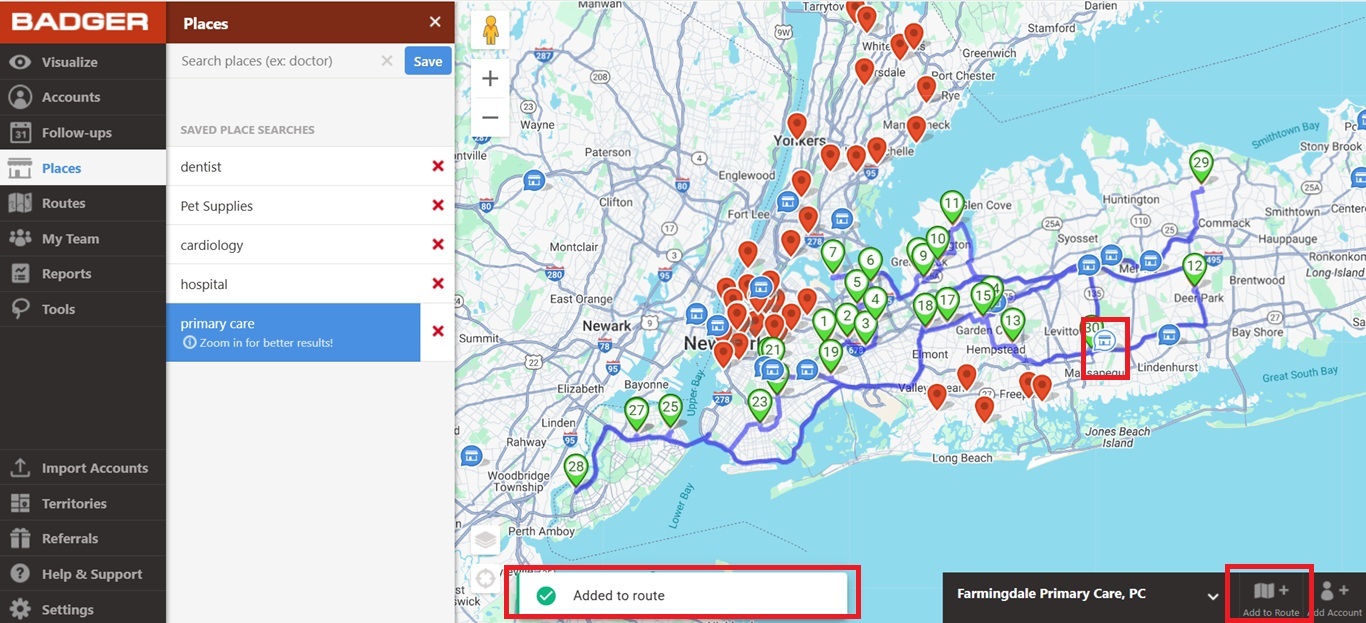1366x623 pixels.
Task: Delete the Pet Supplies saved search
Action: [438, 206]
